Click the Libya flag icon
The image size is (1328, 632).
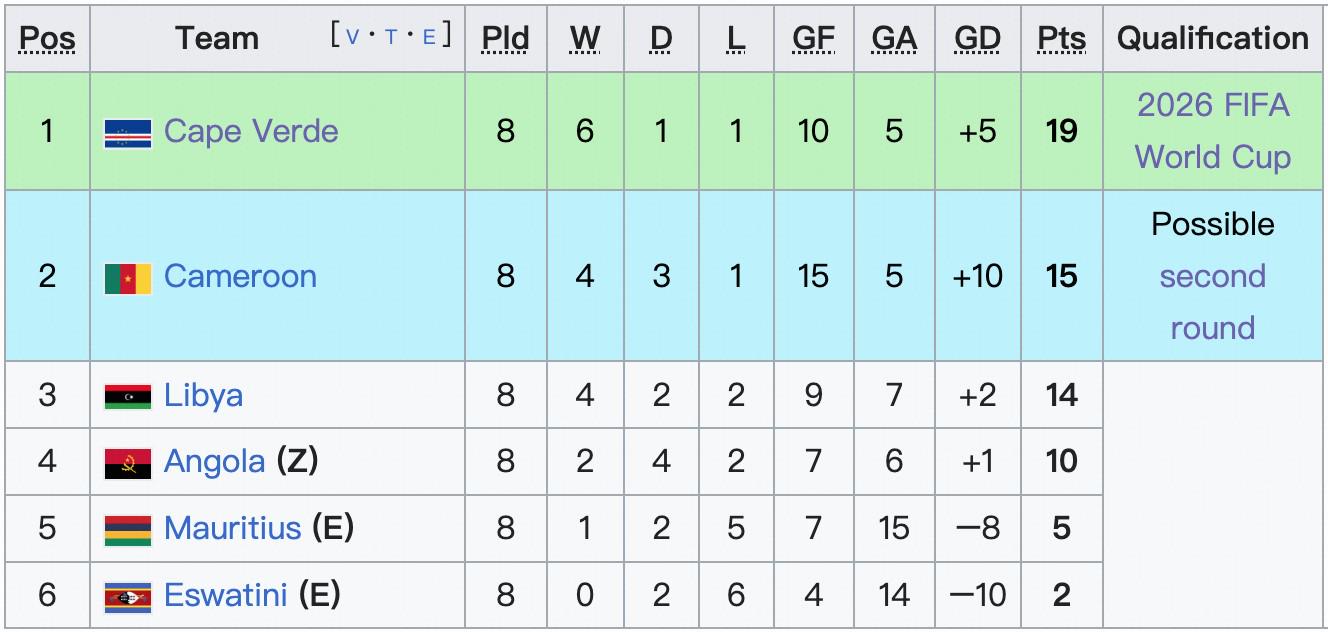pyautogui.click(x=128, y=396)
